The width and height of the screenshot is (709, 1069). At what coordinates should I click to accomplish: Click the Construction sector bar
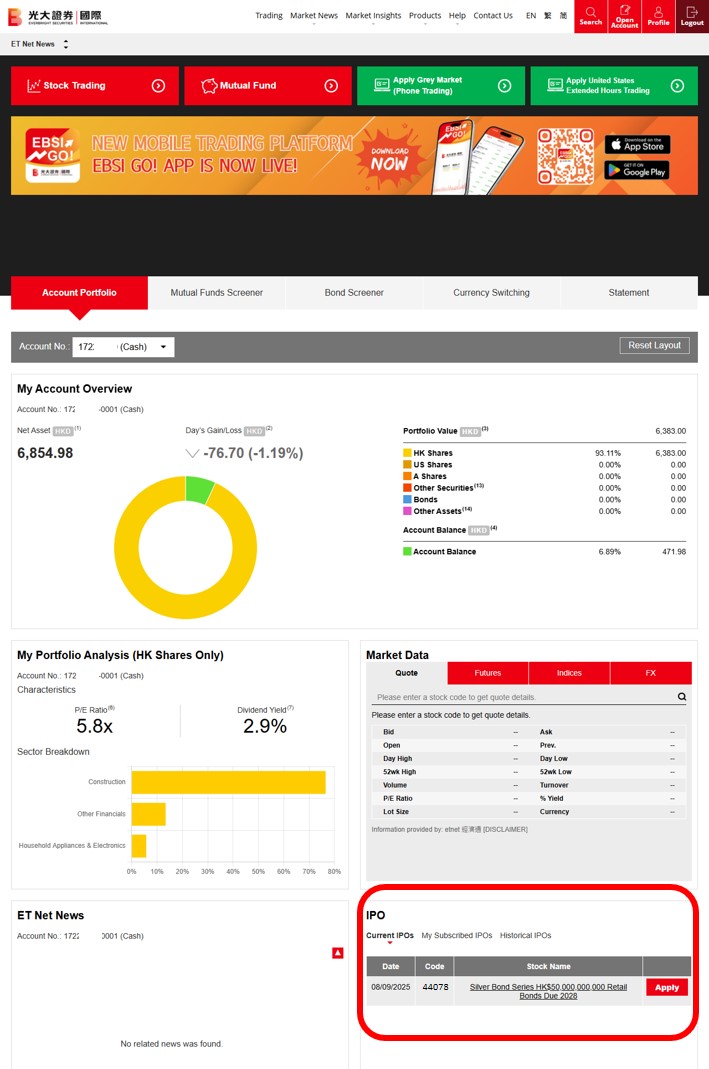pyautogui.click(x=228, y=782)
